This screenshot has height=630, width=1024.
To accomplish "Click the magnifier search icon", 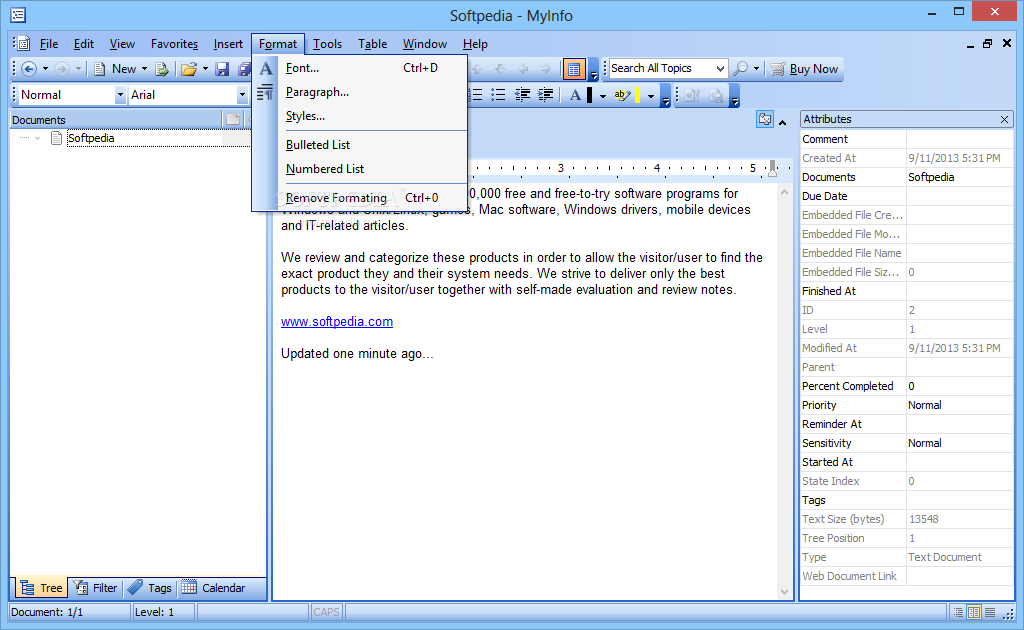I will click(741, 68).
